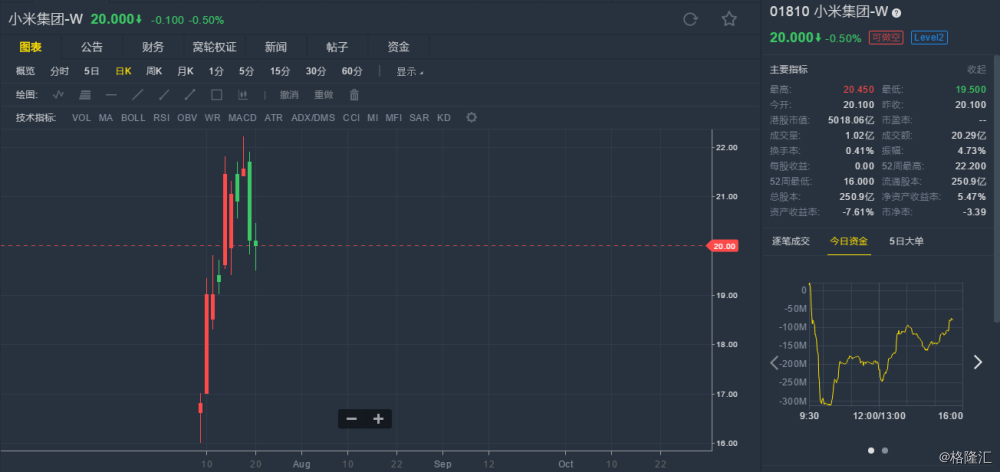The width and height of the screenshot is (1000, 472).
Task: Click the 20.29亿 turnover value
Action: pyautogui.click(x=967, y=135)
